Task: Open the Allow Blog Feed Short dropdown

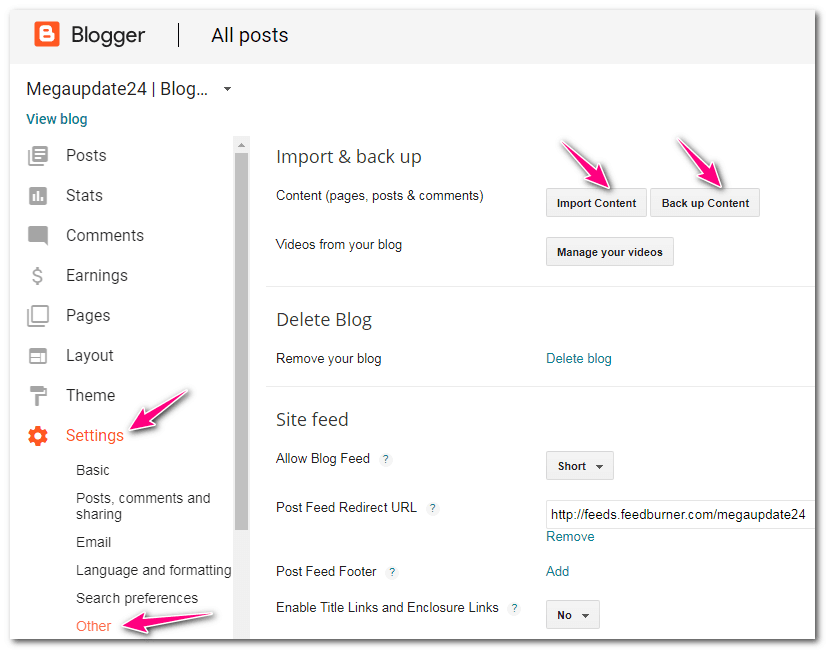Action: 579,466
